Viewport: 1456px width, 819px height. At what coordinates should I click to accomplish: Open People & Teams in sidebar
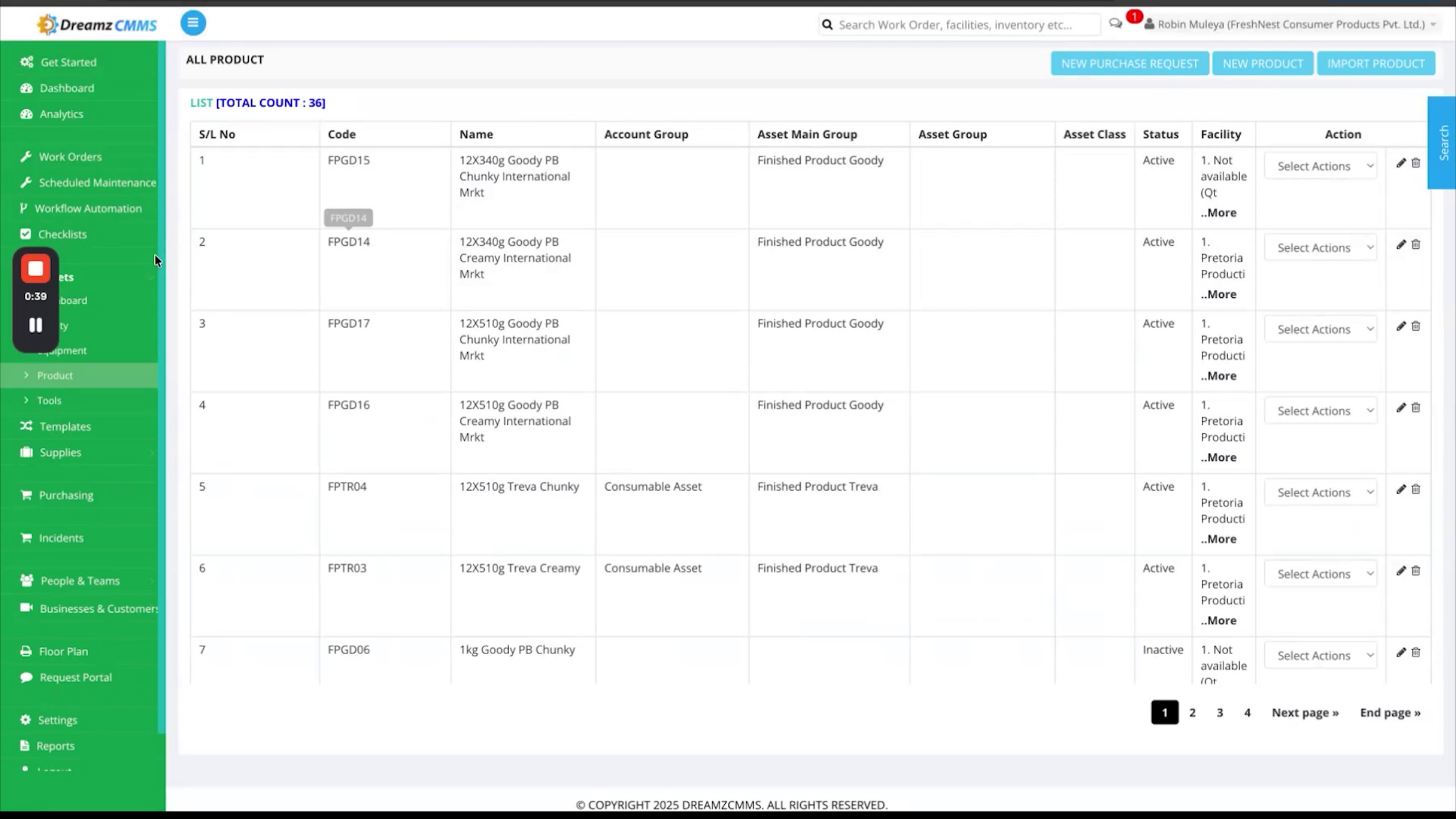[80, 581]
